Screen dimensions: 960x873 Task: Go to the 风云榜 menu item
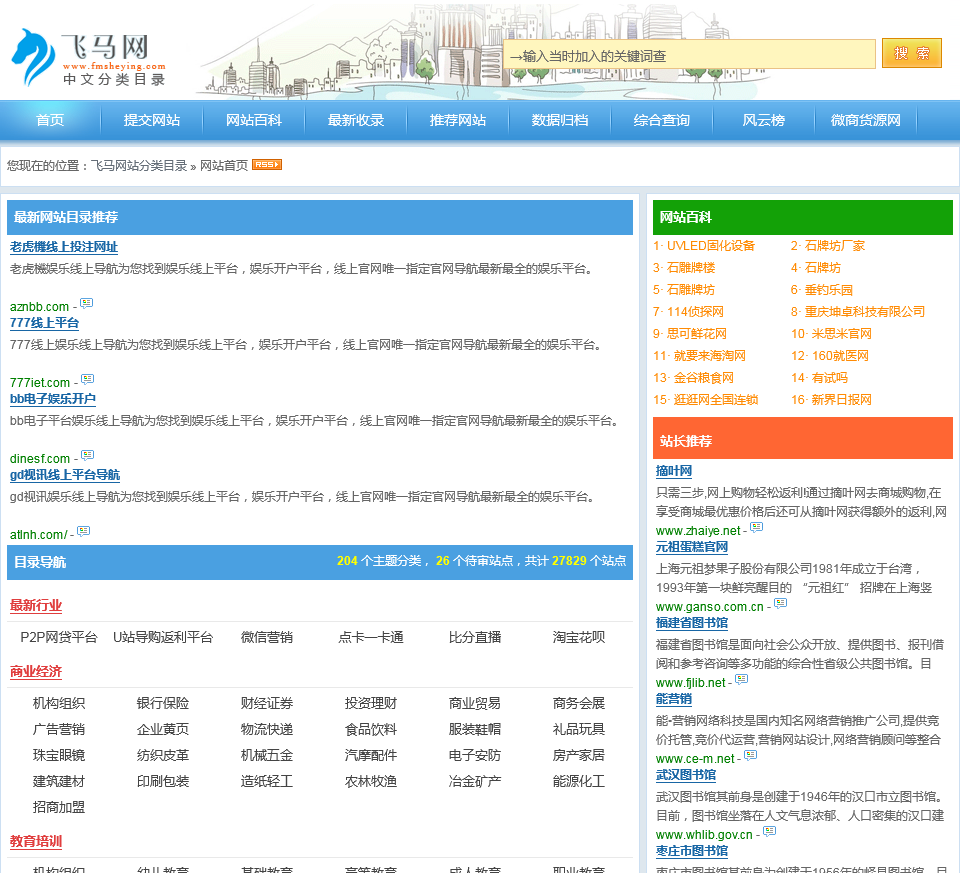pyautogui.click(x=763, y=120)
